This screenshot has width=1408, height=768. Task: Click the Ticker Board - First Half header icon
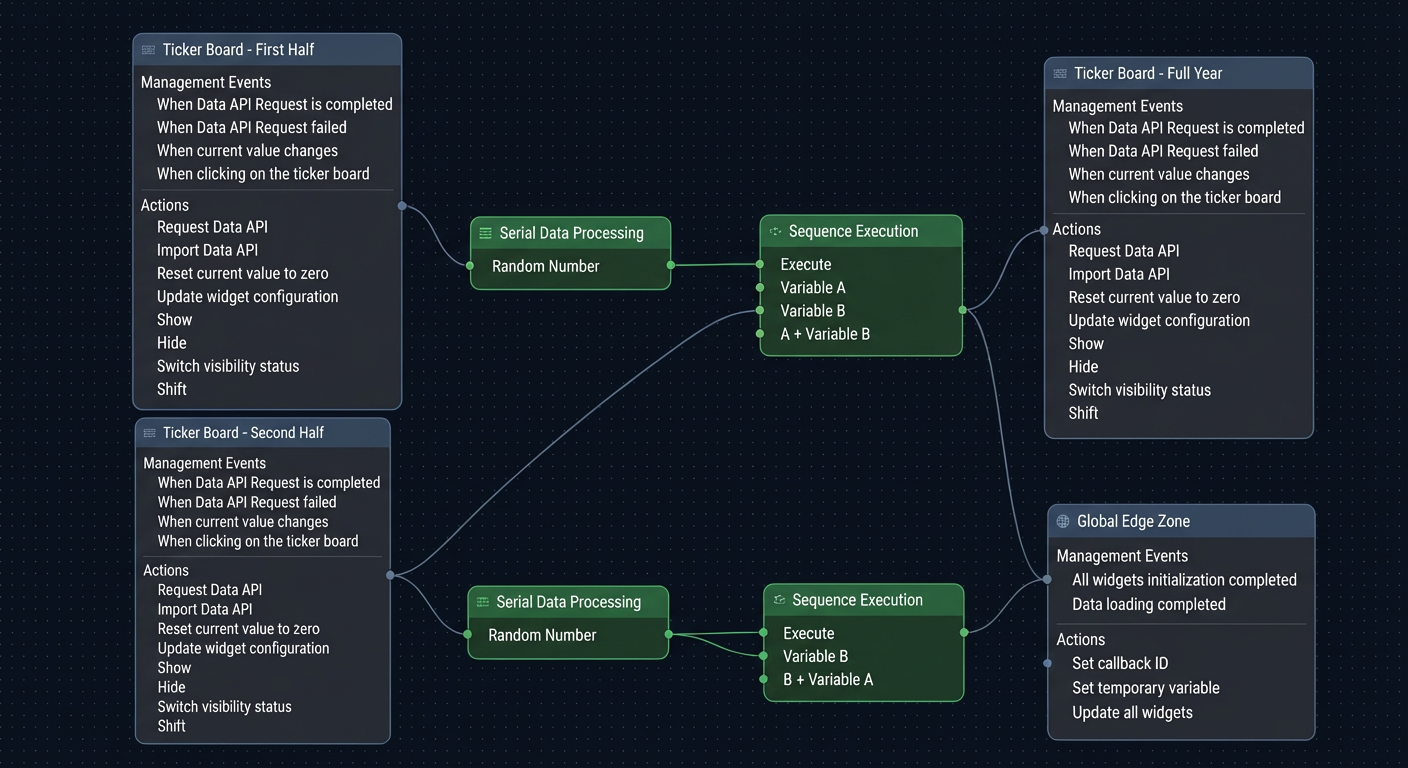(x=148, y=50)
